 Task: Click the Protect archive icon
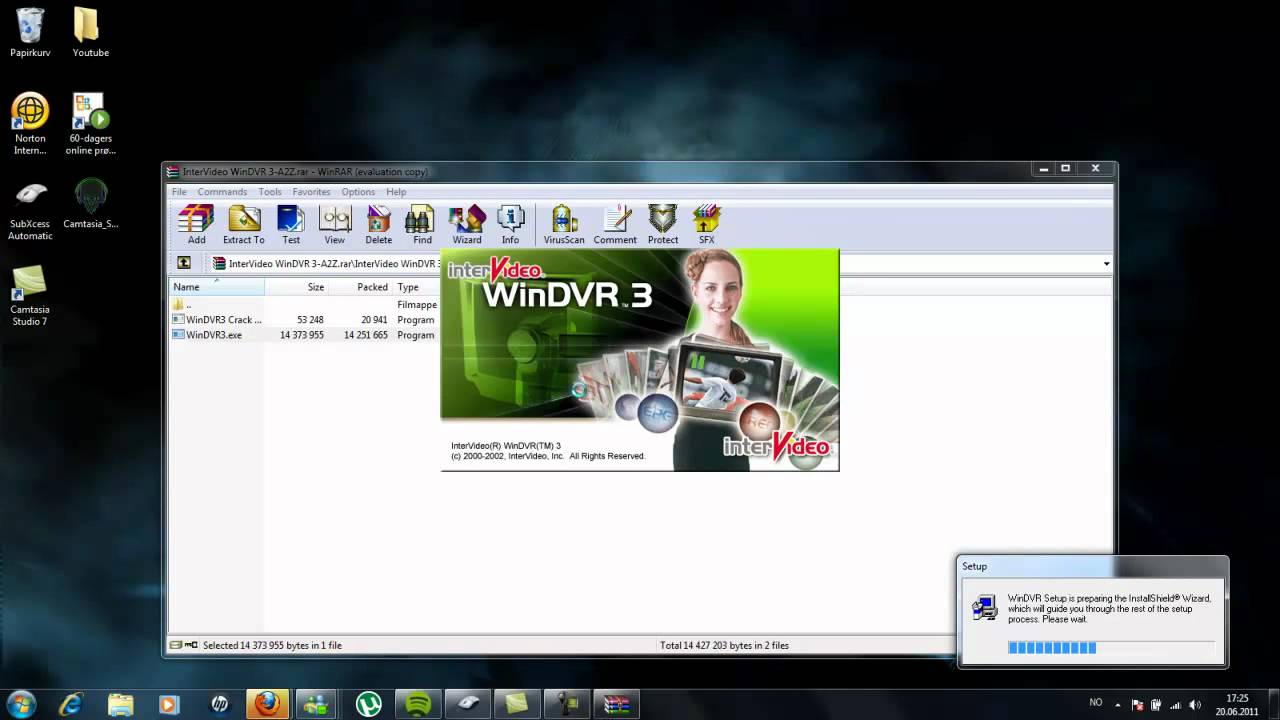click(663, 225)
